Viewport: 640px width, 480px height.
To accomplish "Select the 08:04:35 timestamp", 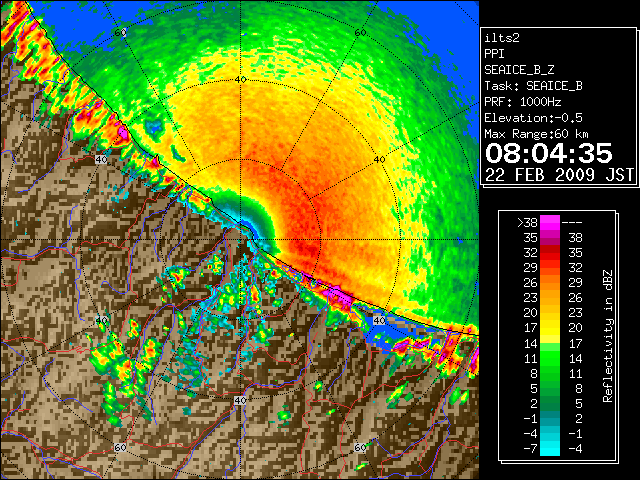I will click(x=548, y=153).
